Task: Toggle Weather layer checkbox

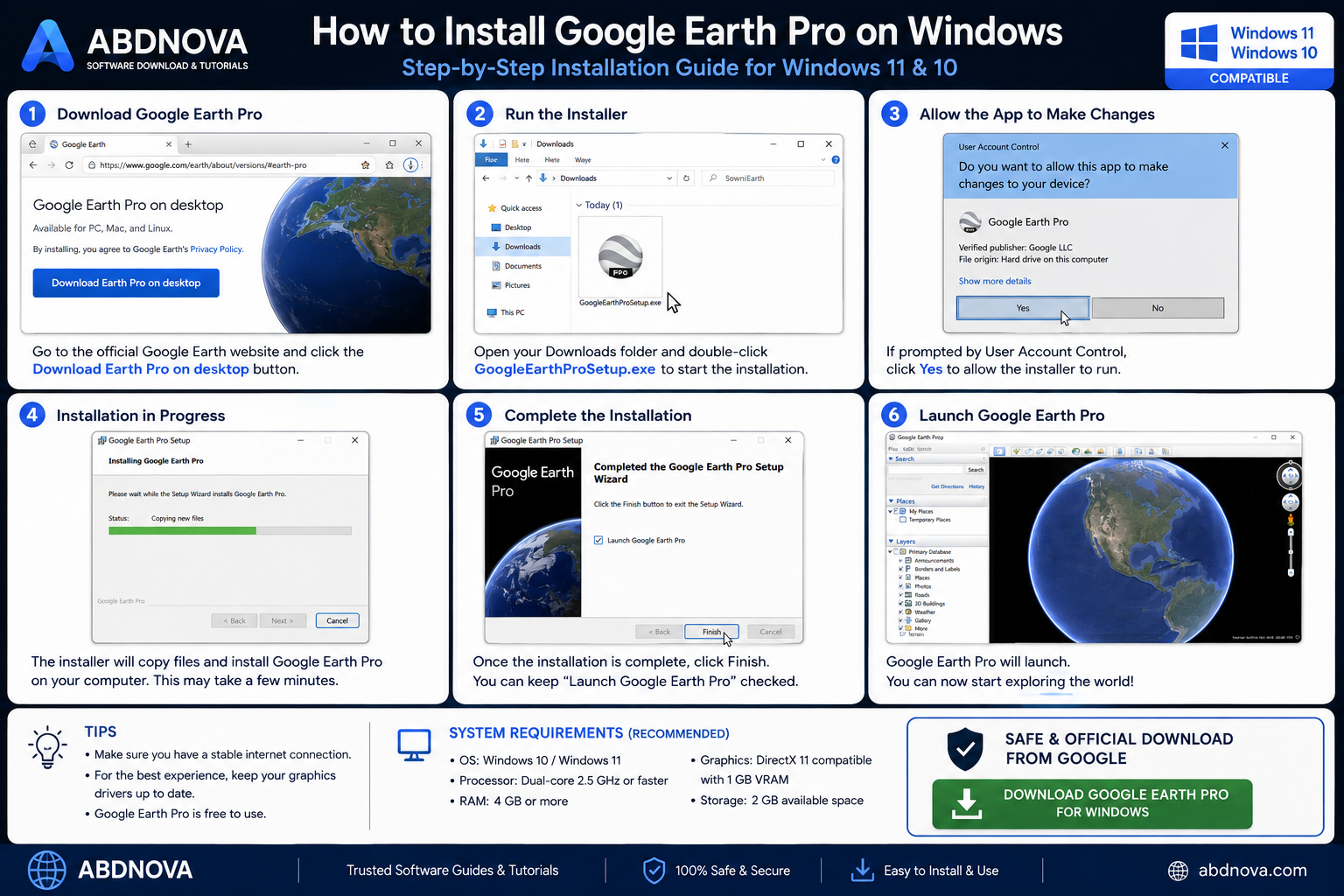Action: [x=901, y=612]
